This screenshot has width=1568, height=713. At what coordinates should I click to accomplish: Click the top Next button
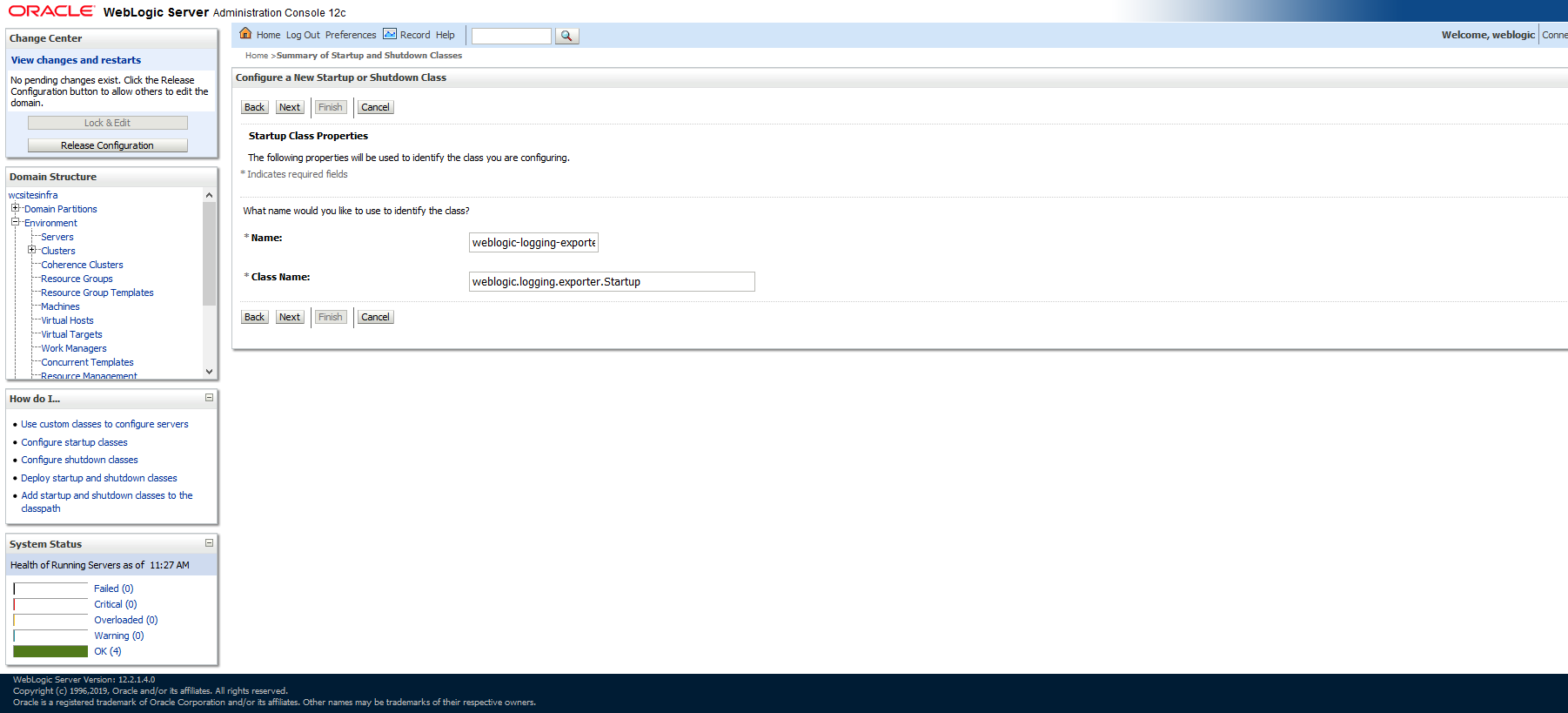point(290,107)
